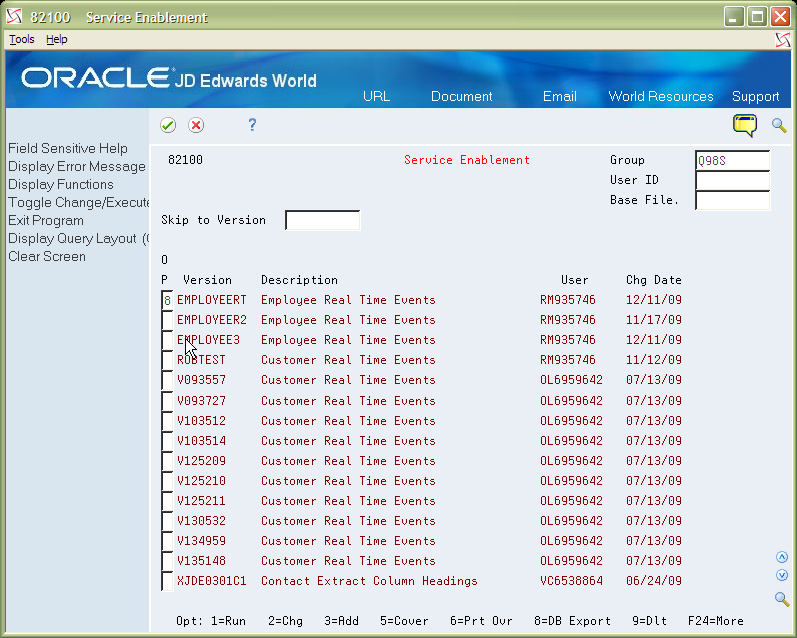797x638 pixels.
Task: Click 8=DB Export option text
Action: click(x=572, y=621)
